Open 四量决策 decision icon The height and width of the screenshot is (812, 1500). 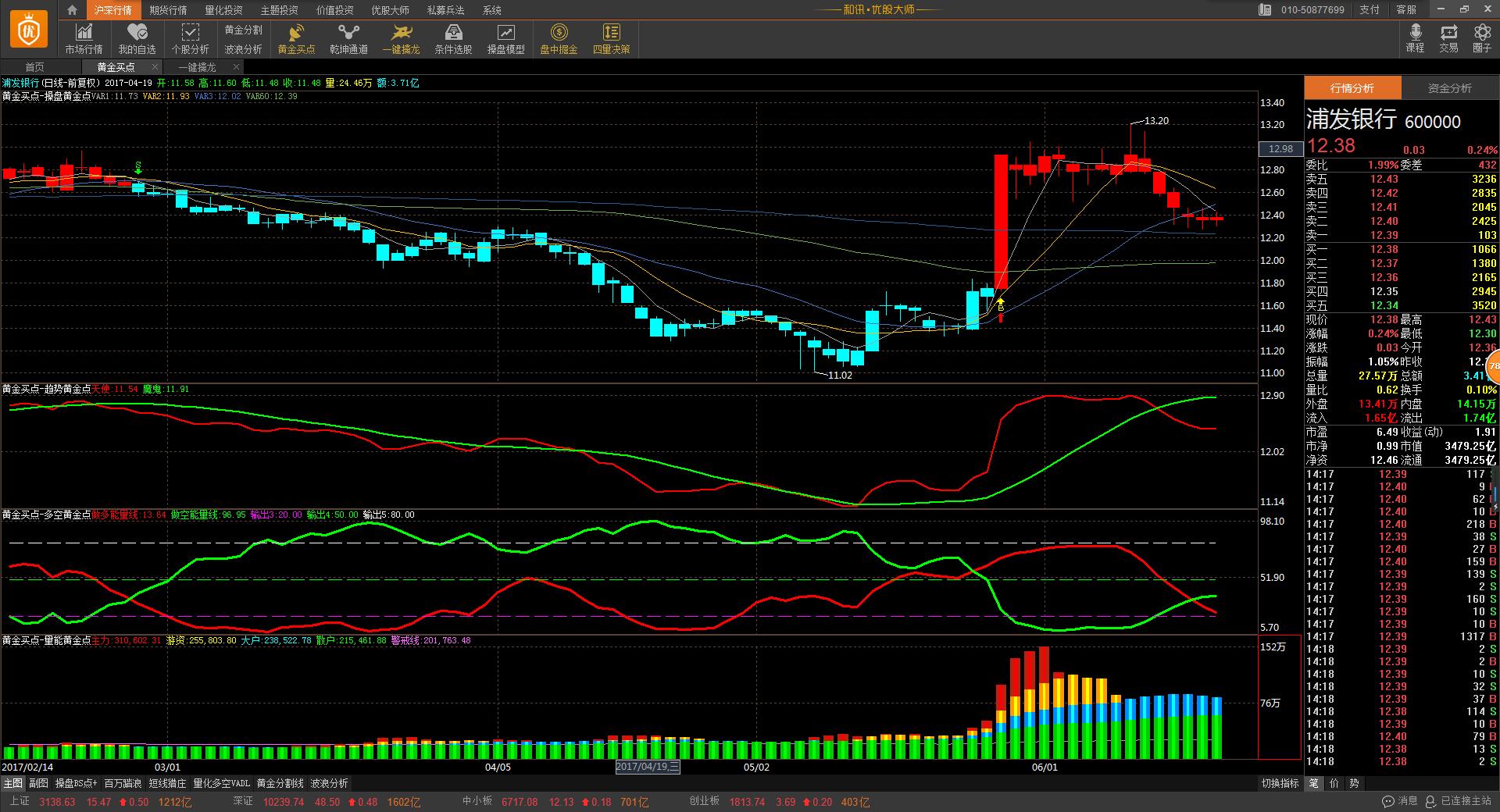[611, 38]
